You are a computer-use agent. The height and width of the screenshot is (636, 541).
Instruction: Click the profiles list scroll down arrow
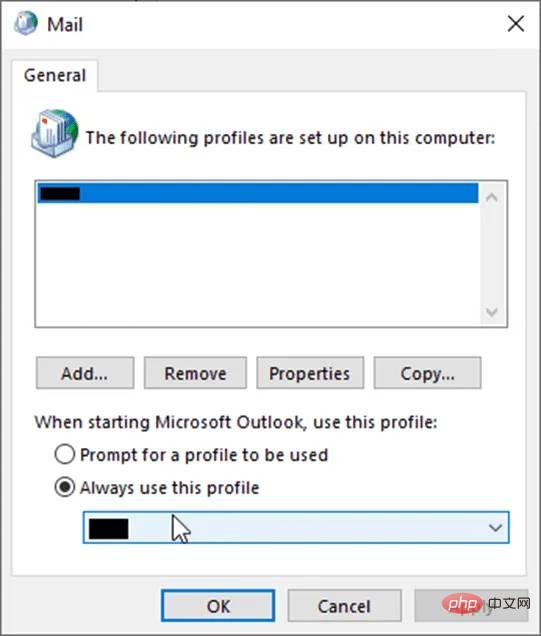pyautogui.click(x=492, y=312)
